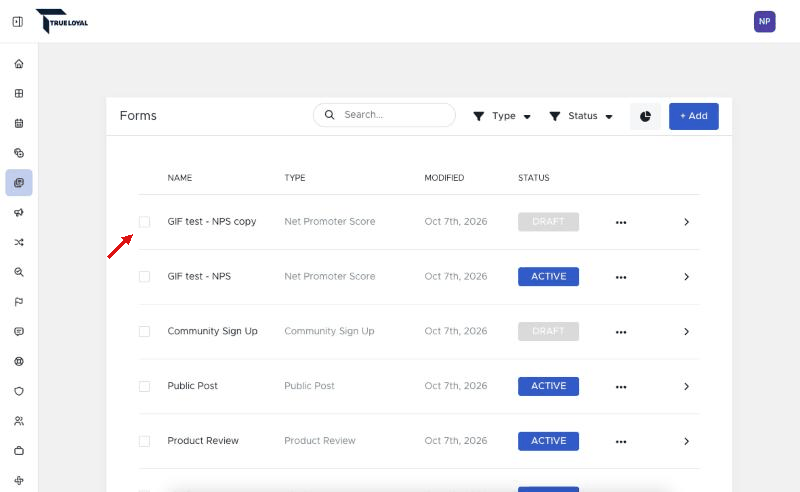Open the lifebuoy support sidebar icon
The image size is (800, 492).
click(x=19, y=361)
